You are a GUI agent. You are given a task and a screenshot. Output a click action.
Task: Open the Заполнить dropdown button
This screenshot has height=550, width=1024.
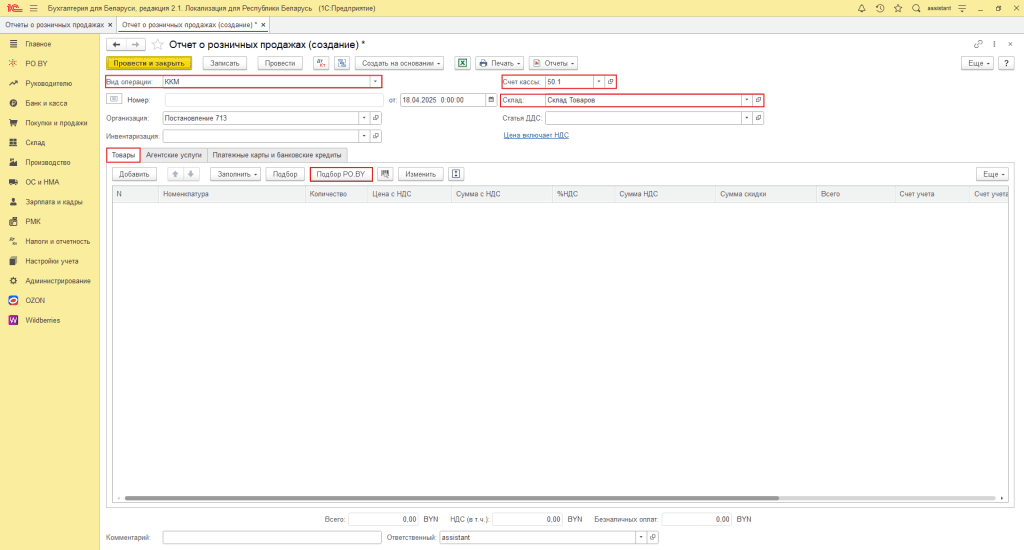pyautogui.click(x=236, y=174)
